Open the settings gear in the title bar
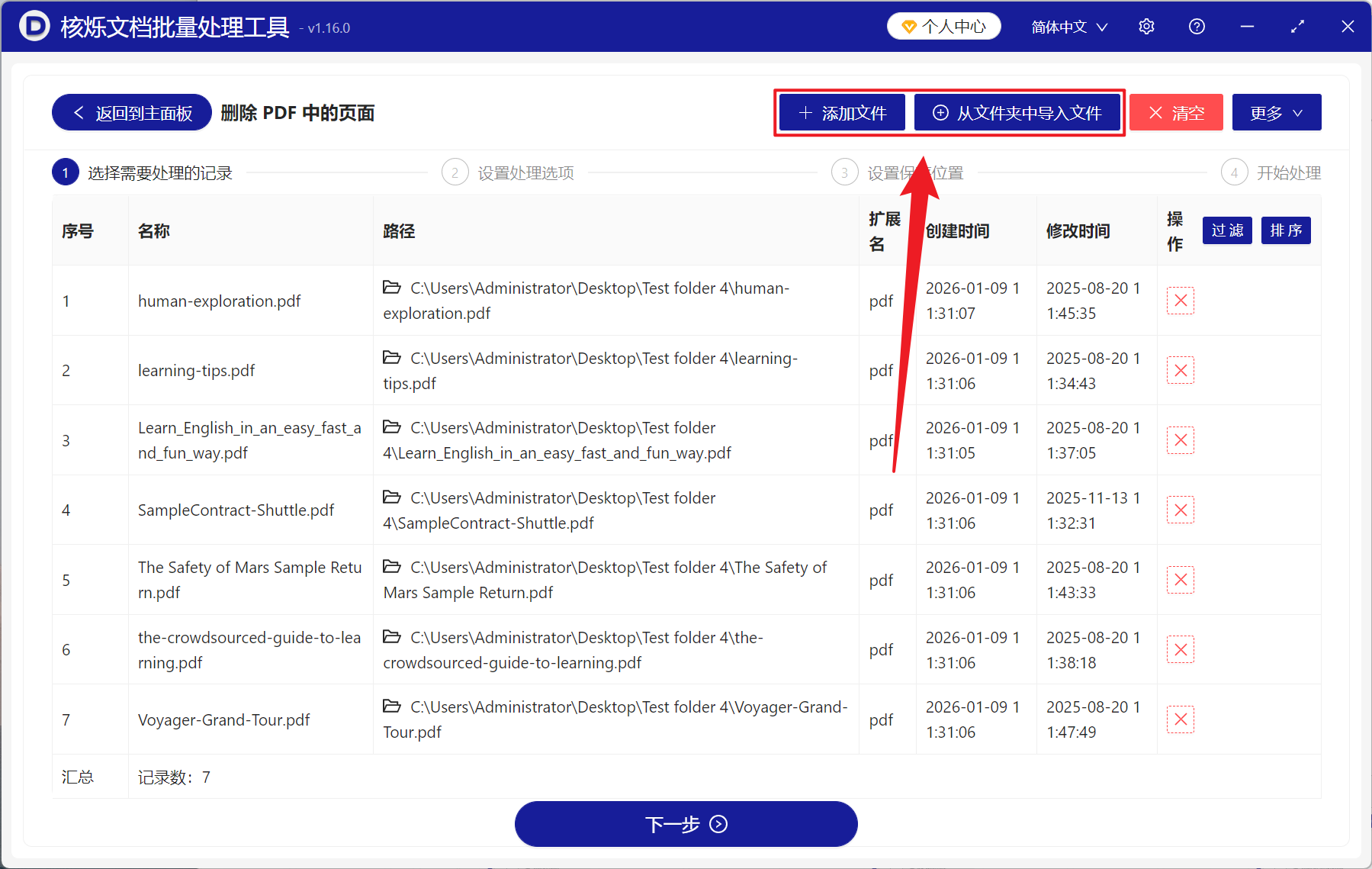The width and height of the screenshot is (1372, 869). [x=1145, y=25]
